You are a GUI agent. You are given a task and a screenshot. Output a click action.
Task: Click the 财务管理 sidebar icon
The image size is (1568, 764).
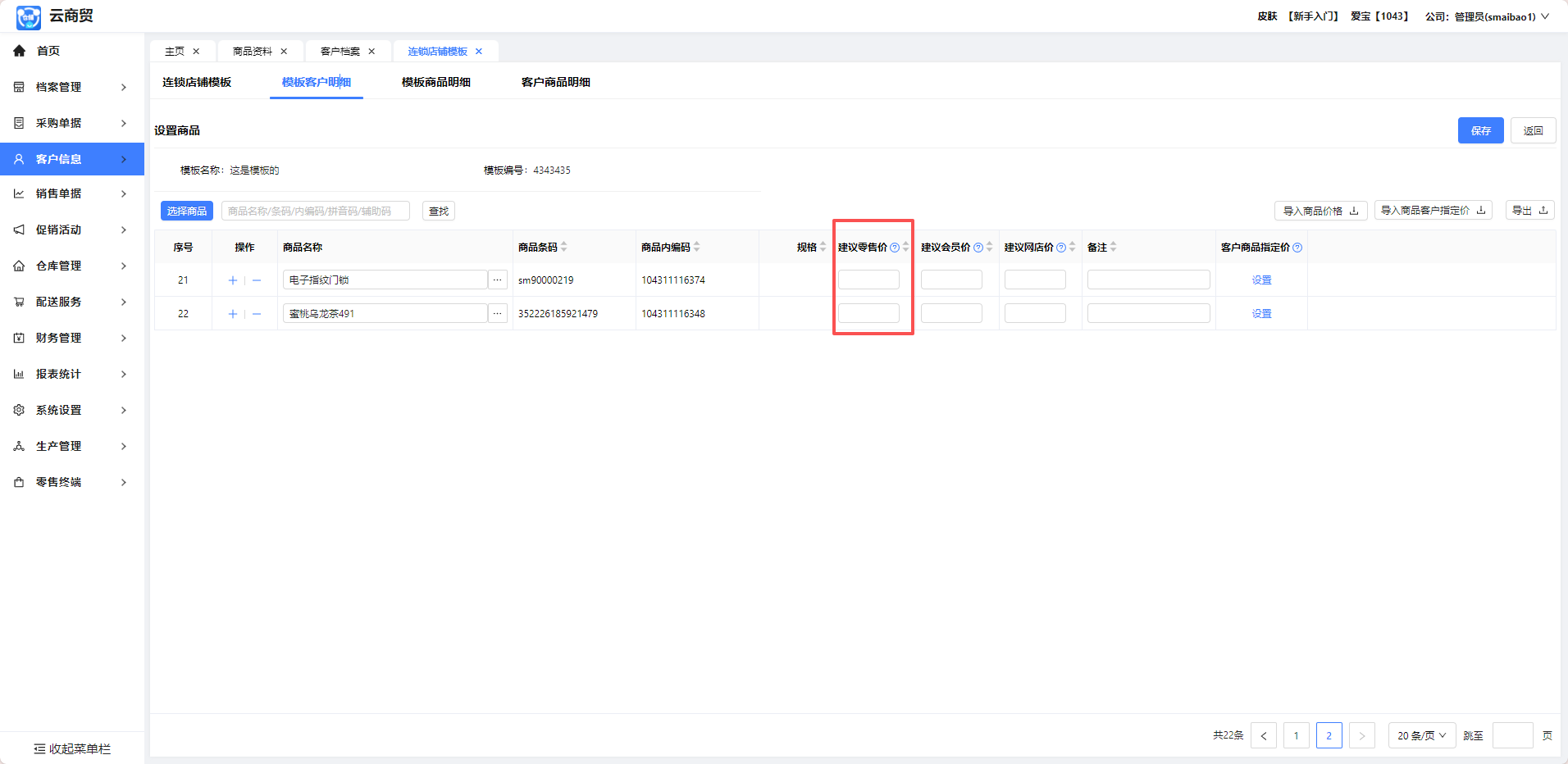pos(19,338)
